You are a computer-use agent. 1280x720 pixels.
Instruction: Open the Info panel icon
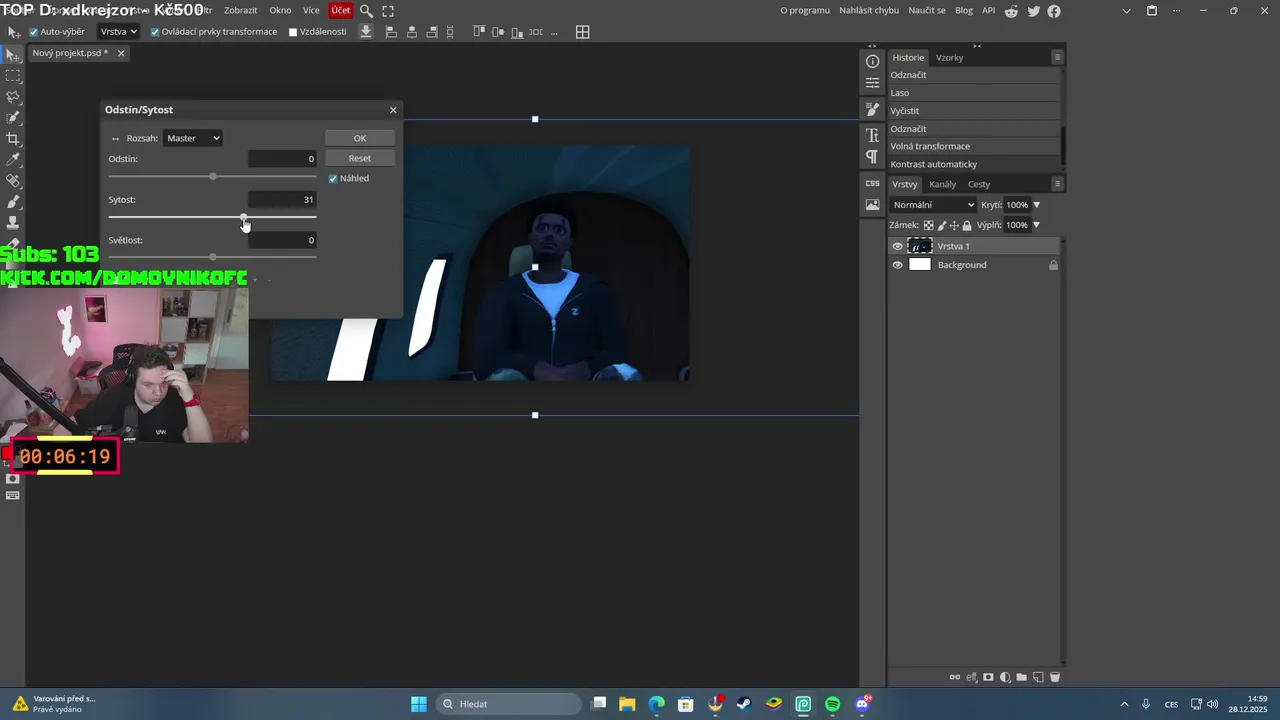point(873,61)
